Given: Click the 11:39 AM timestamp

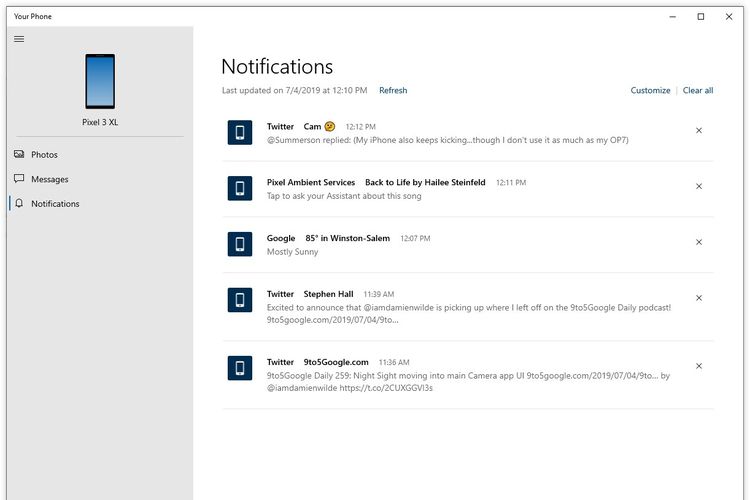Looking at the screenshot, I should point(379,294).
